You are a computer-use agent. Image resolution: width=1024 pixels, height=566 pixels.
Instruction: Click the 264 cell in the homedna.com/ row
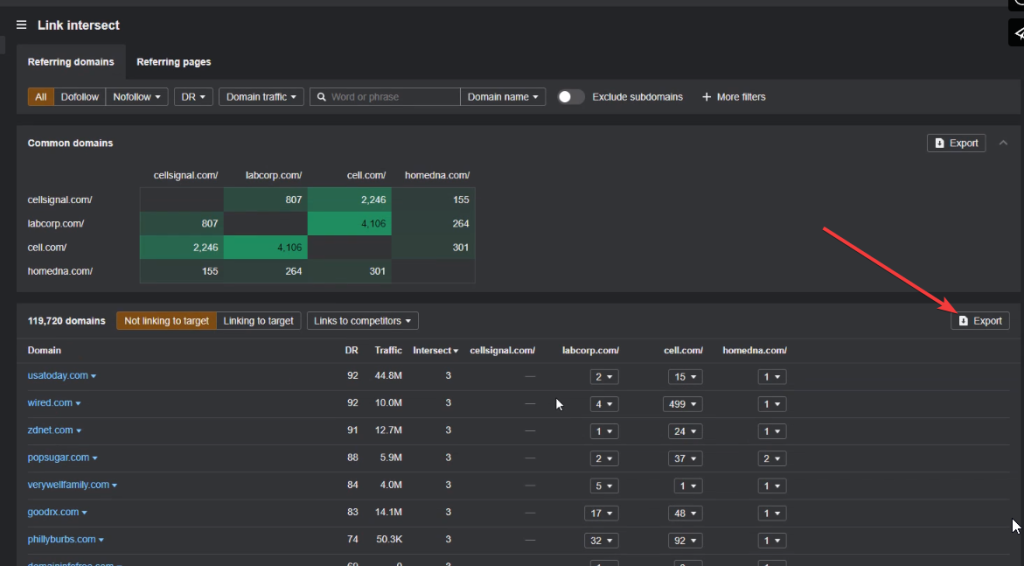point(266,271)
